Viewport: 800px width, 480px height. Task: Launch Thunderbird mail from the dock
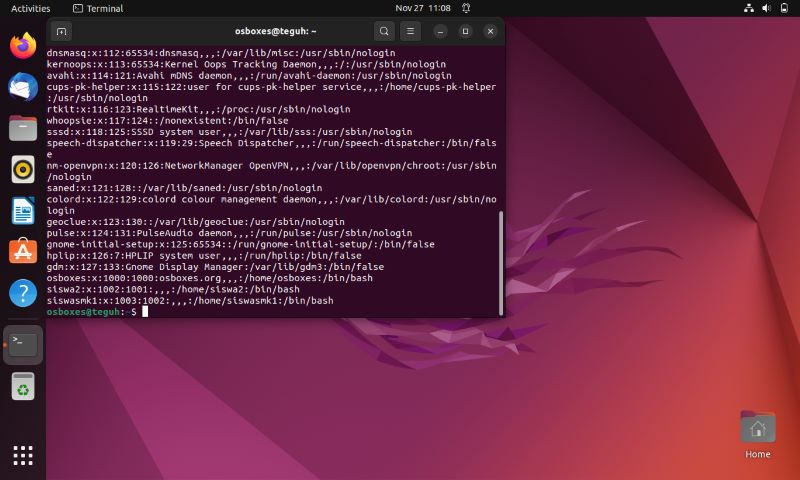[x=23, y=86]
